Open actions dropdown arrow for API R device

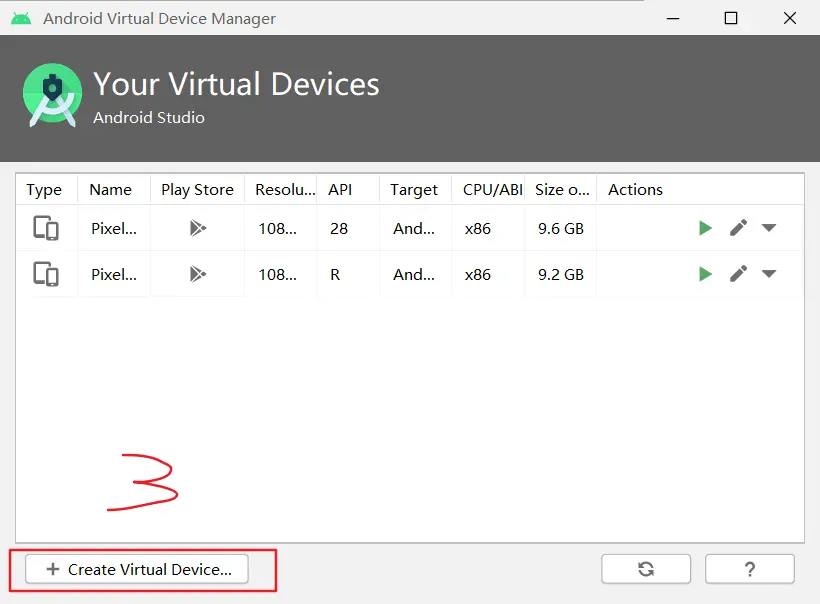coord(769,273)
